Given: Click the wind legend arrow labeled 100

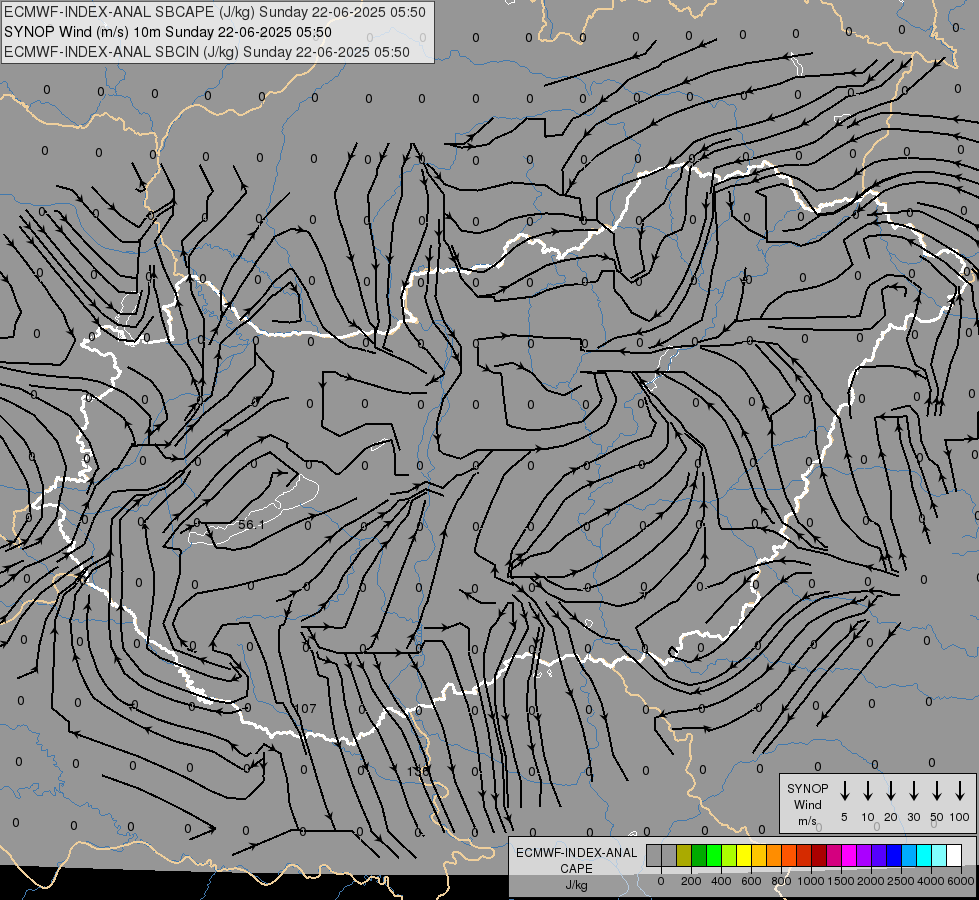Looking at the screenshot, I should pos(960,790).
